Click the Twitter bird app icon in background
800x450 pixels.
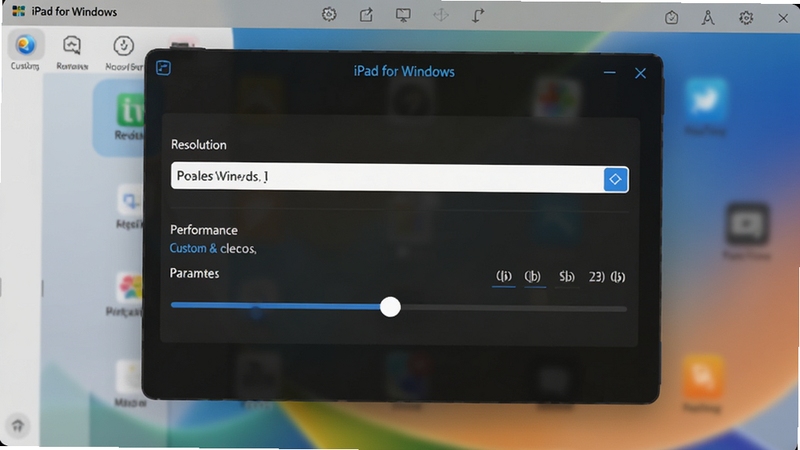tap(706, 99)
